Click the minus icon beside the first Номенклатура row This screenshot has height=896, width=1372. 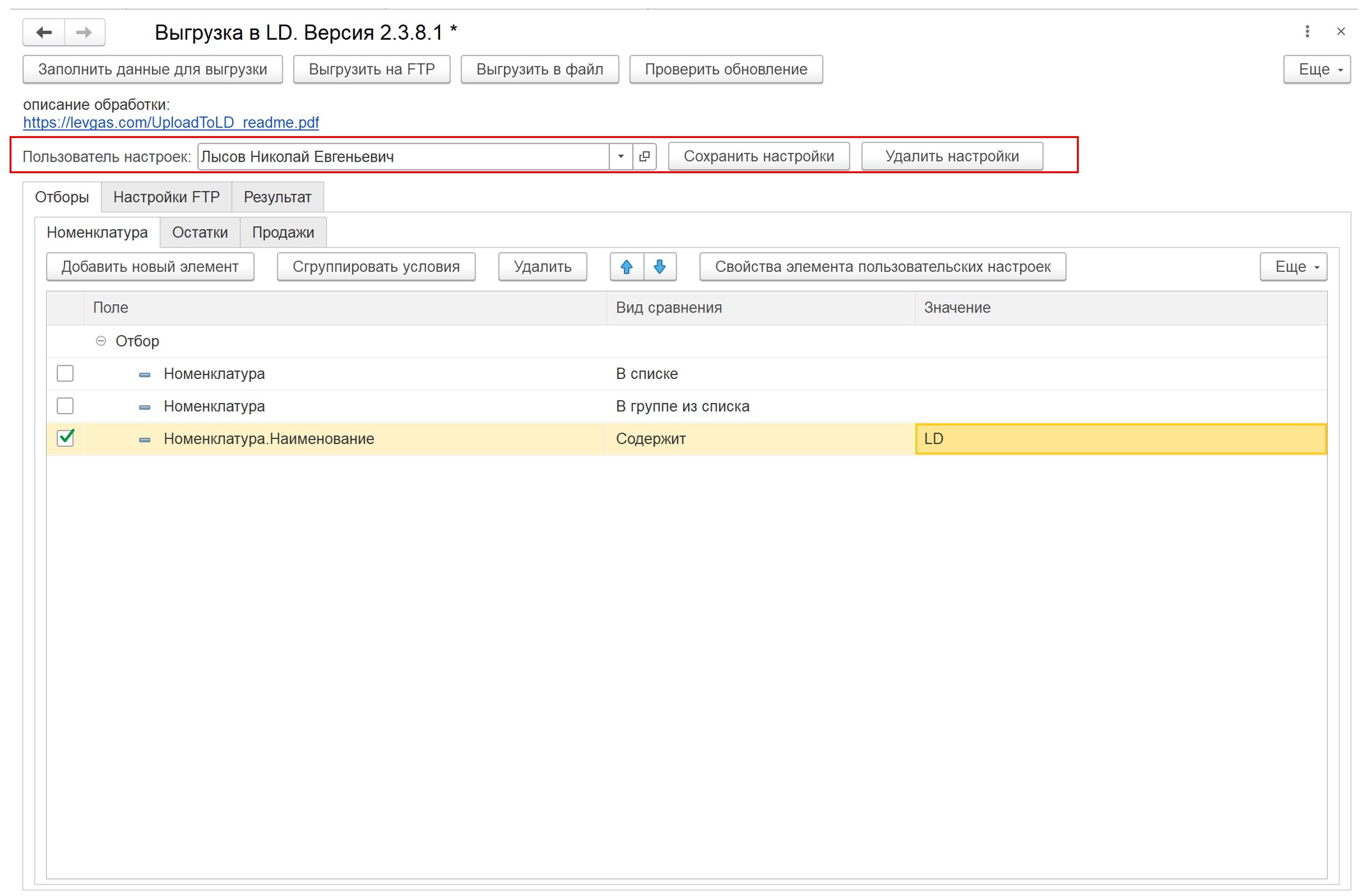[x=144, y=374]
